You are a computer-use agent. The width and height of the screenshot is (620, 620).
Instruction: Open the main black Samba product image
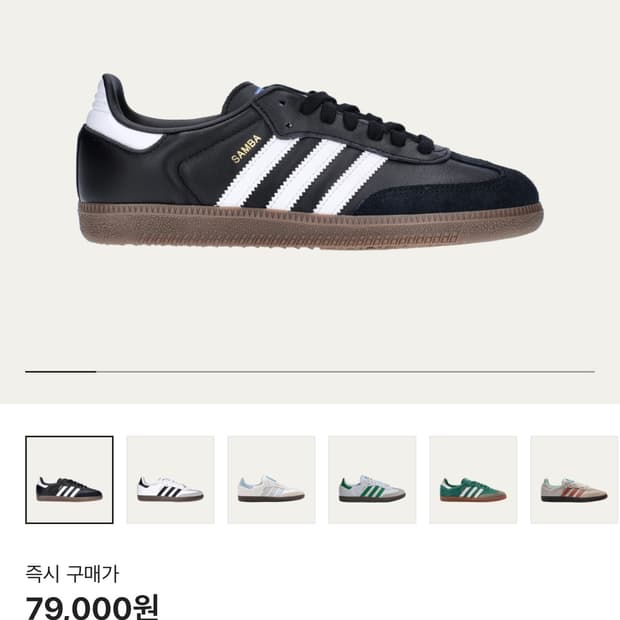(310, 161)
